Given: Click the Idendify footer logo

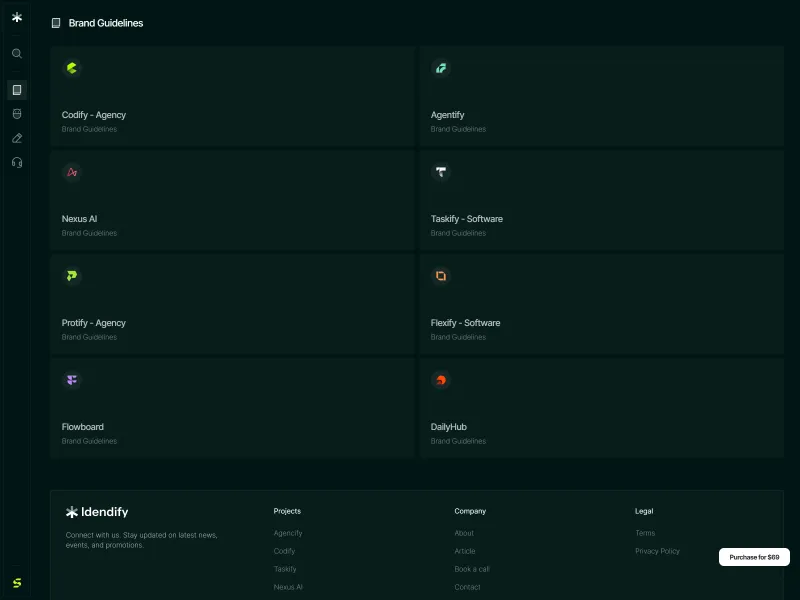Looking at the screenshot, I should (97, 512).
